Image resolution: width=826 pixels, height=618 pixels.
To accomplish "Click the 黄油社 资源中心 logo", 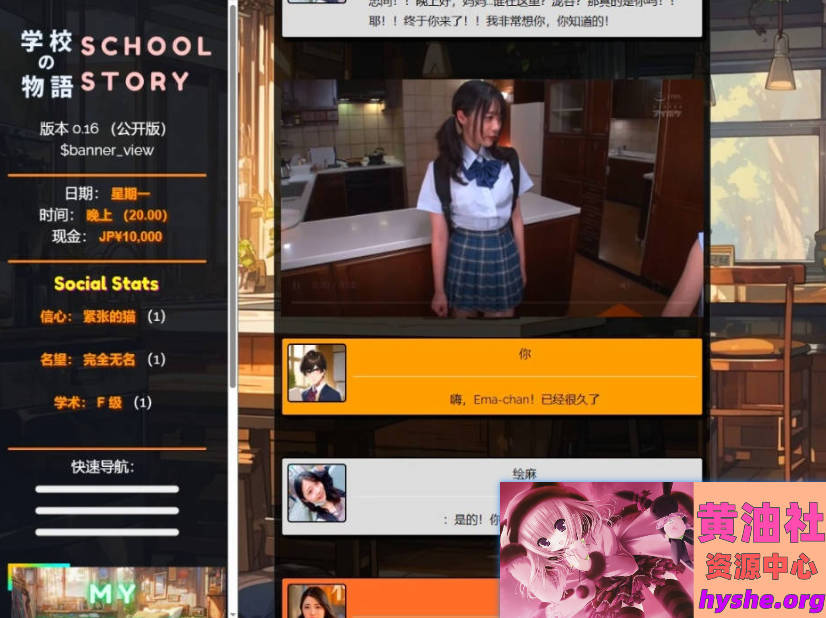I will tap(761, 538).
